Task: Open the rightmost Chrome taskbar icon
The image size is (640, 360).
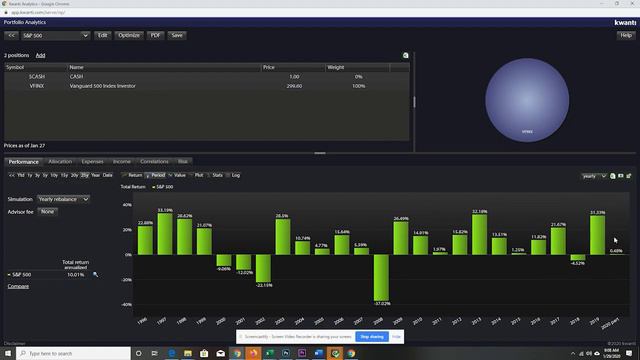Action: tap(351, 353)
